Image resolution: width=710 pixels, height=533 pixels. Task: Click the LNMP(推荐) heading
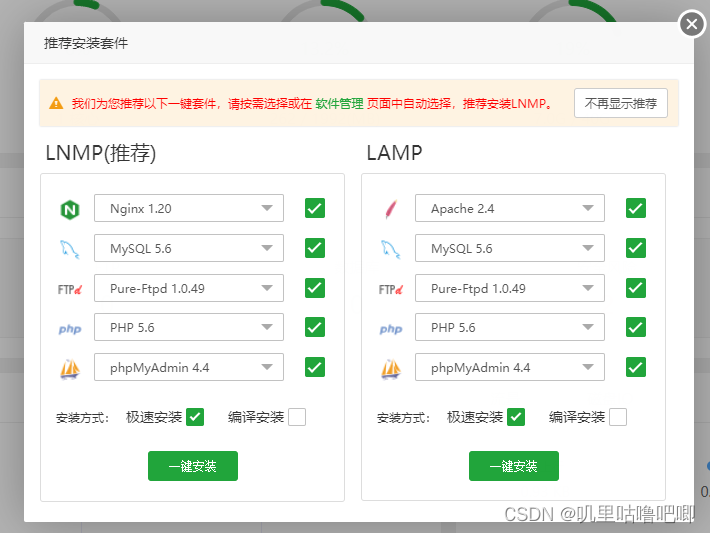[x=101, y=153]
